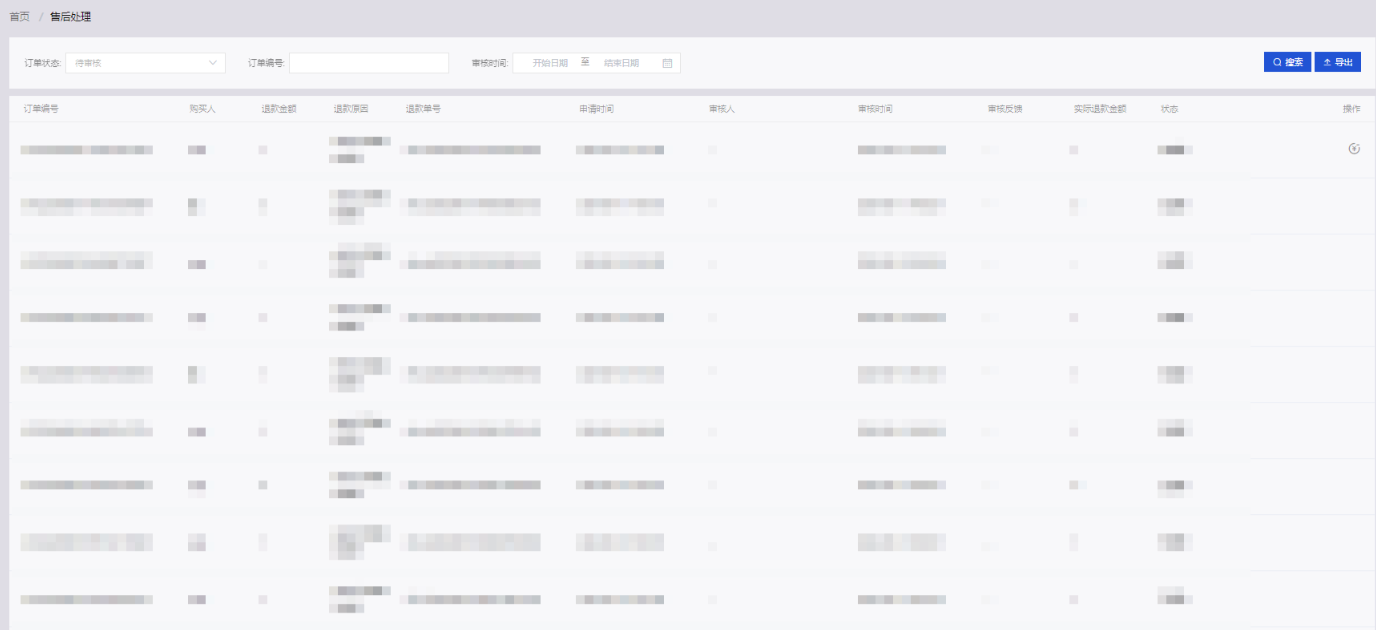Click the 退款金额 column header

[279, 109]
